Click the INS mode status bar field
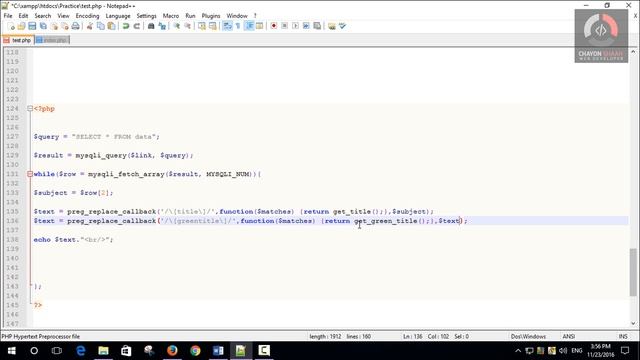The height and width of the screenshot is (360, 640). (x=623, y=337)
